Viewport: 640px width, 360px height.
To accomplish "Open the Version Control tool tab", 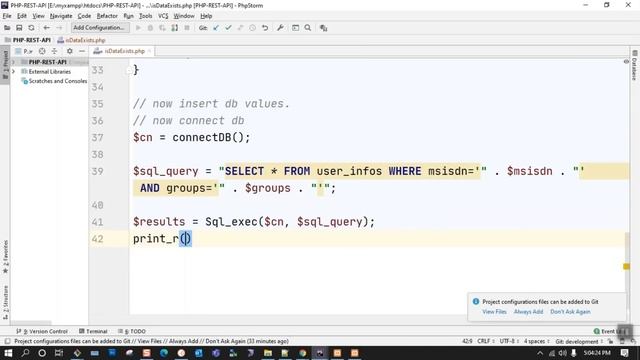I will 42,331.
